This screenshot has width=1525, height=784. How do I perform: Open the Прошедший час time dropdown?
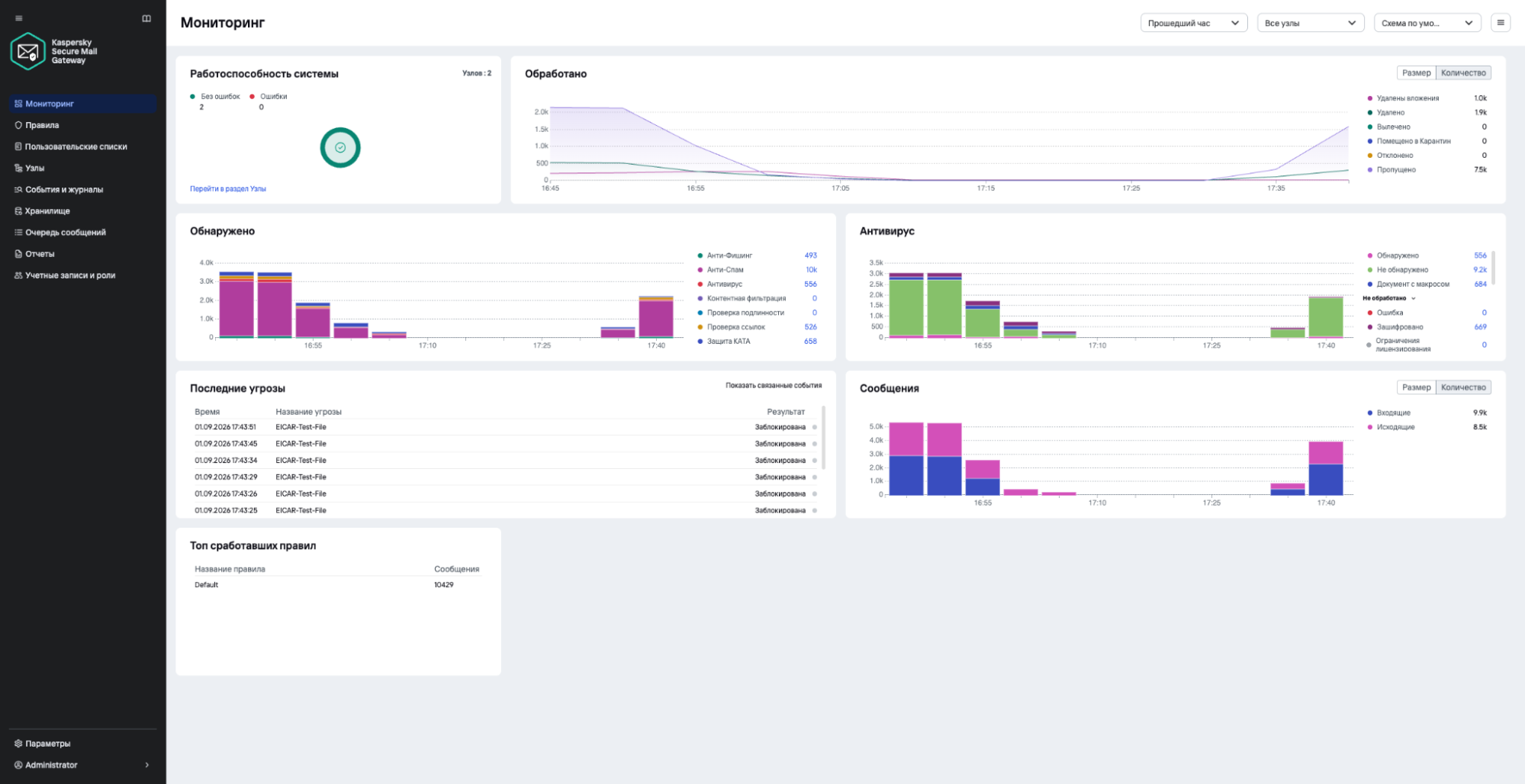click(1194, 23)
